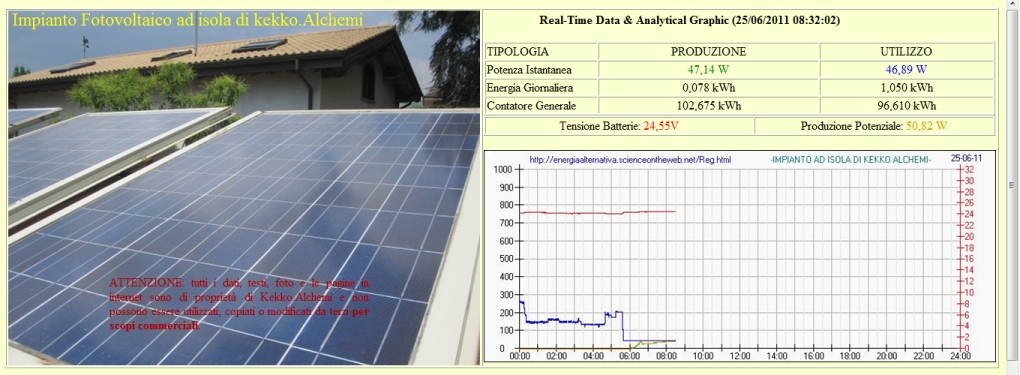Viewport: 1020px width, 375px height.
Task: Click the vertical scrollbar handle on right edge
Action: click(x=1013, y=183)
